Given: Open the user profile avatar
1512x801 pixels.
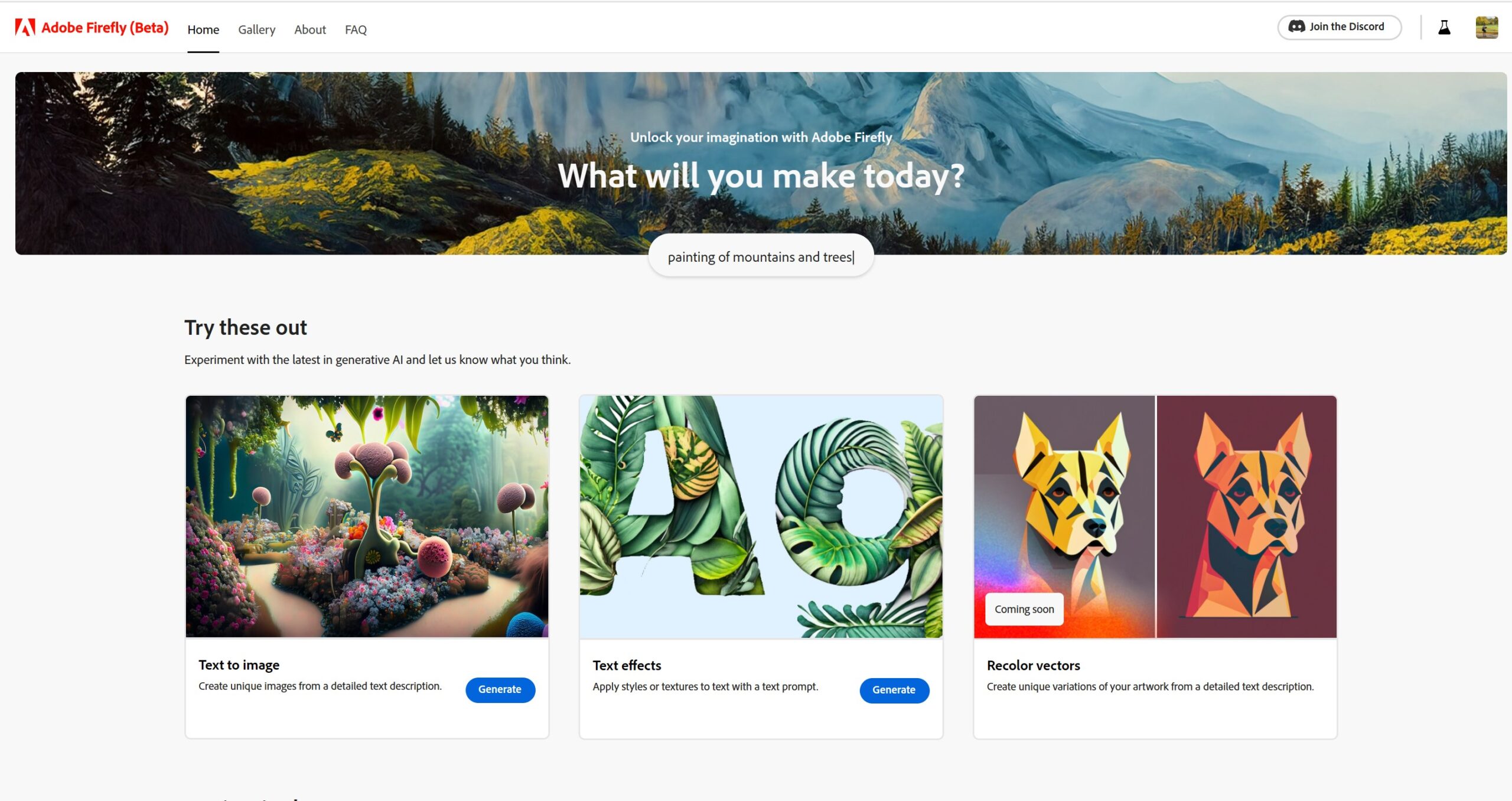Looking at the screenshot, I should (1487, 27).
